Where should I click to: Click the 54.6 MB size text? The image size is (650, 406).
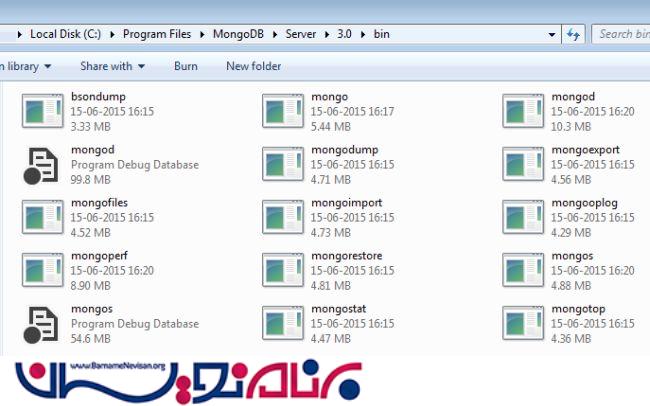click(90, 339)
